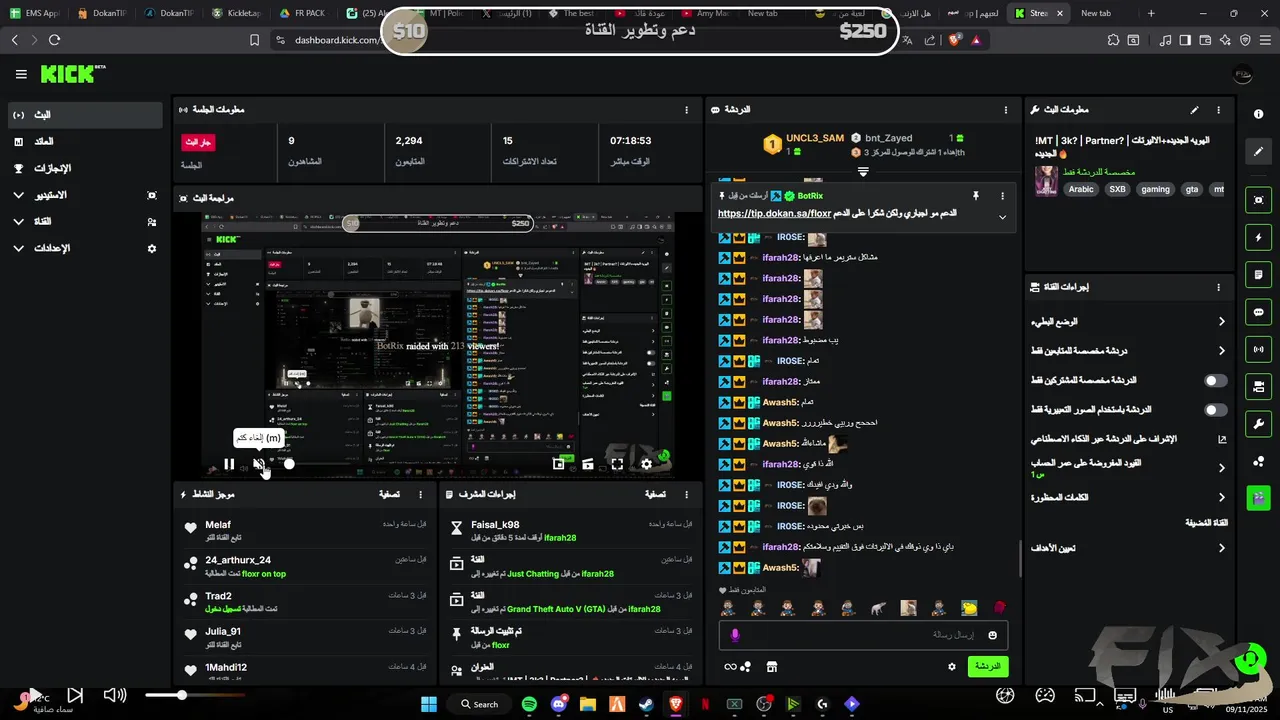
Task: Edit stream info with panel pencil icon
Action: 1194,110
